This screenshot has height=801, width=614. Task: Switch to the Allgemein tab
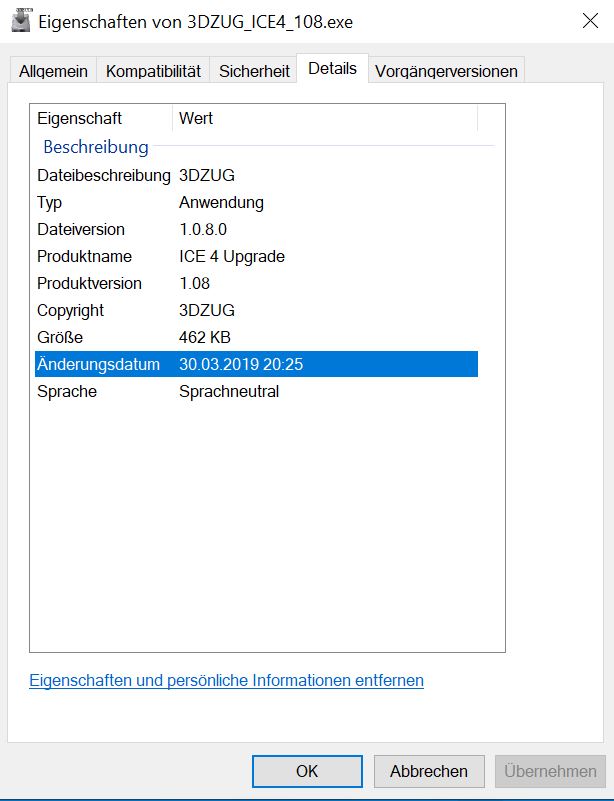coord(53,71)
